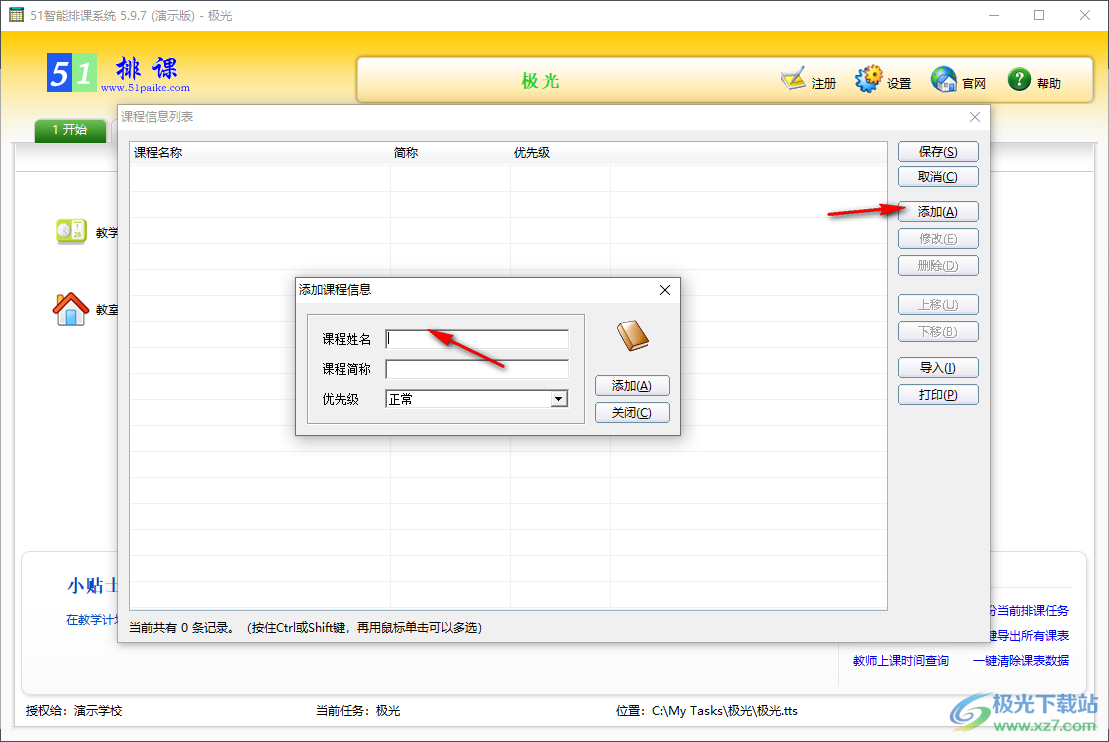Switch to the 1 开始 tab
Viewport: 1109px width, 742px height.
(x=70, y=130)
